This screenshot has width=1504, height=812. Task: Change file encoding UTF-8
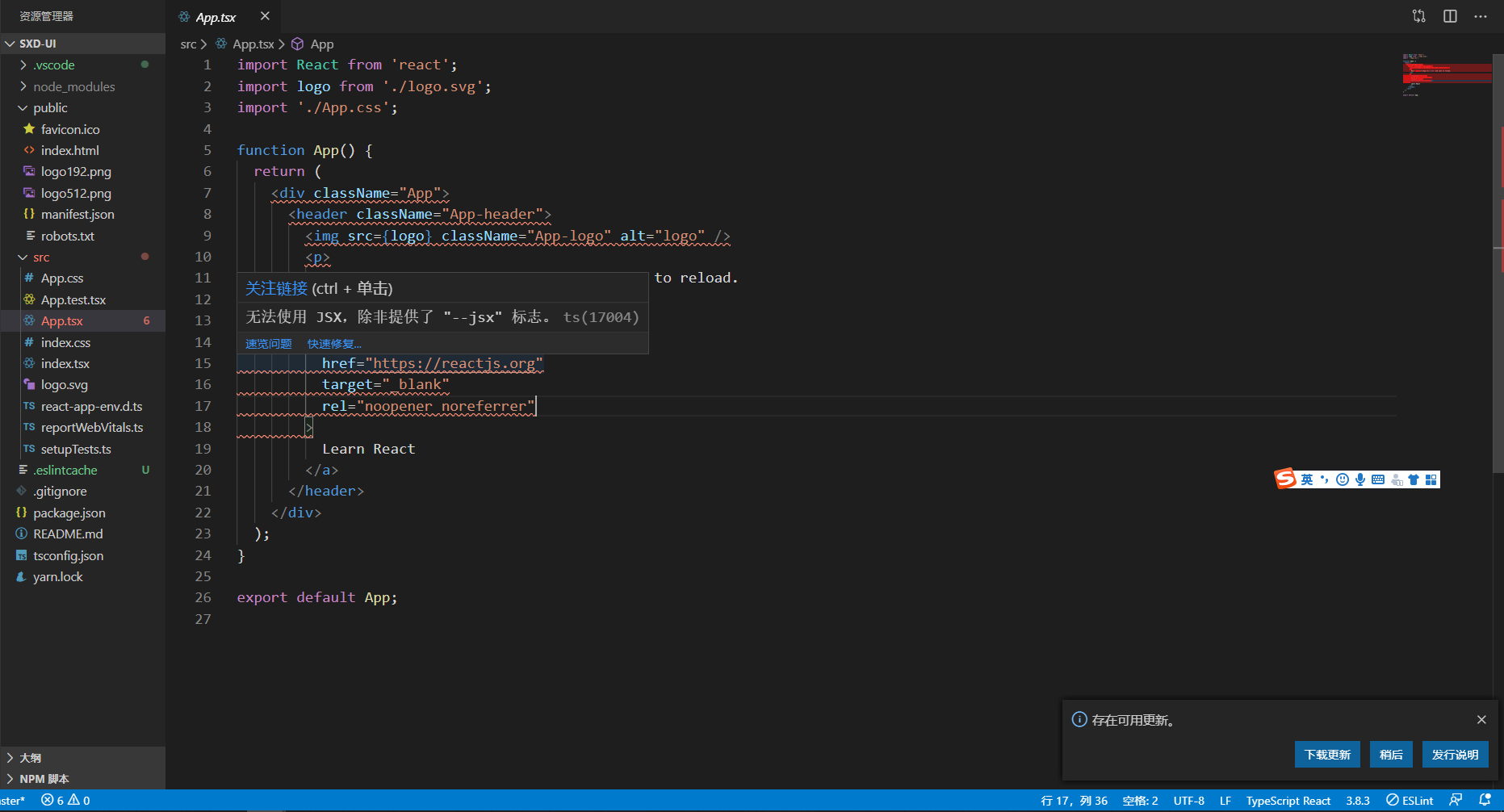(1188, 801)
